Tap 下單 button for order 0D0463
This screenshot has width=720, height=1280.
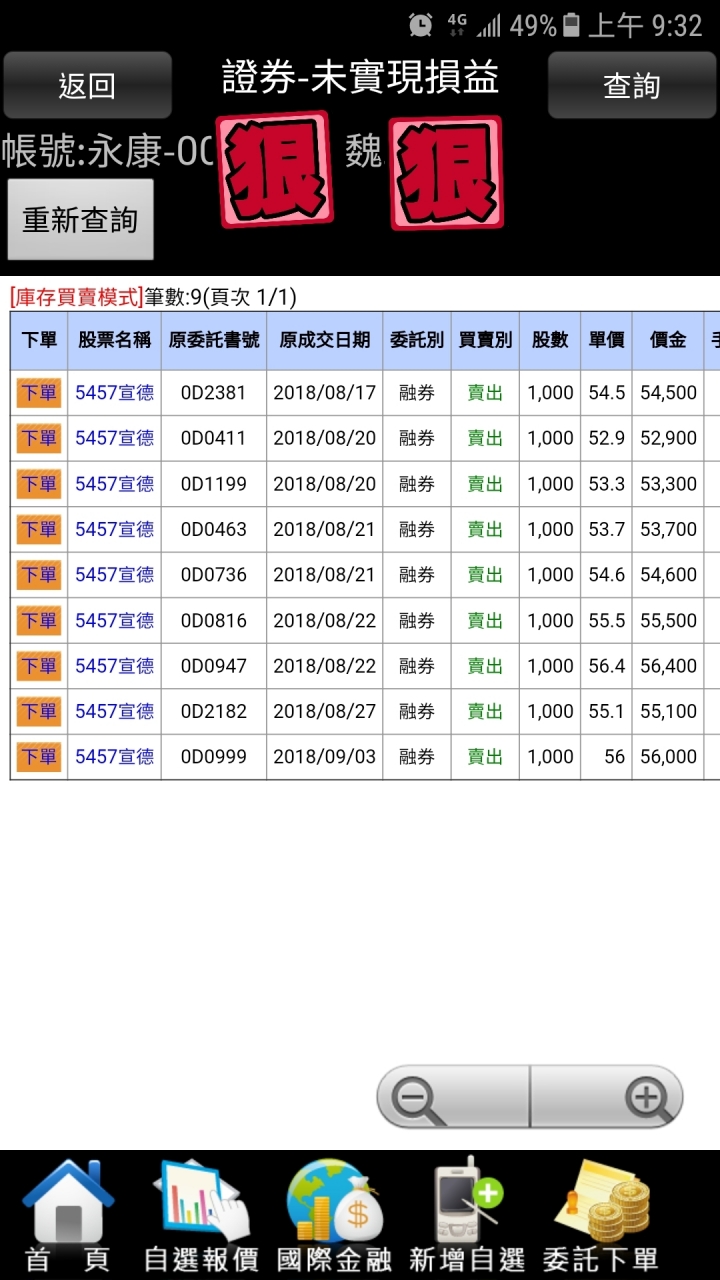click(39, 529)
